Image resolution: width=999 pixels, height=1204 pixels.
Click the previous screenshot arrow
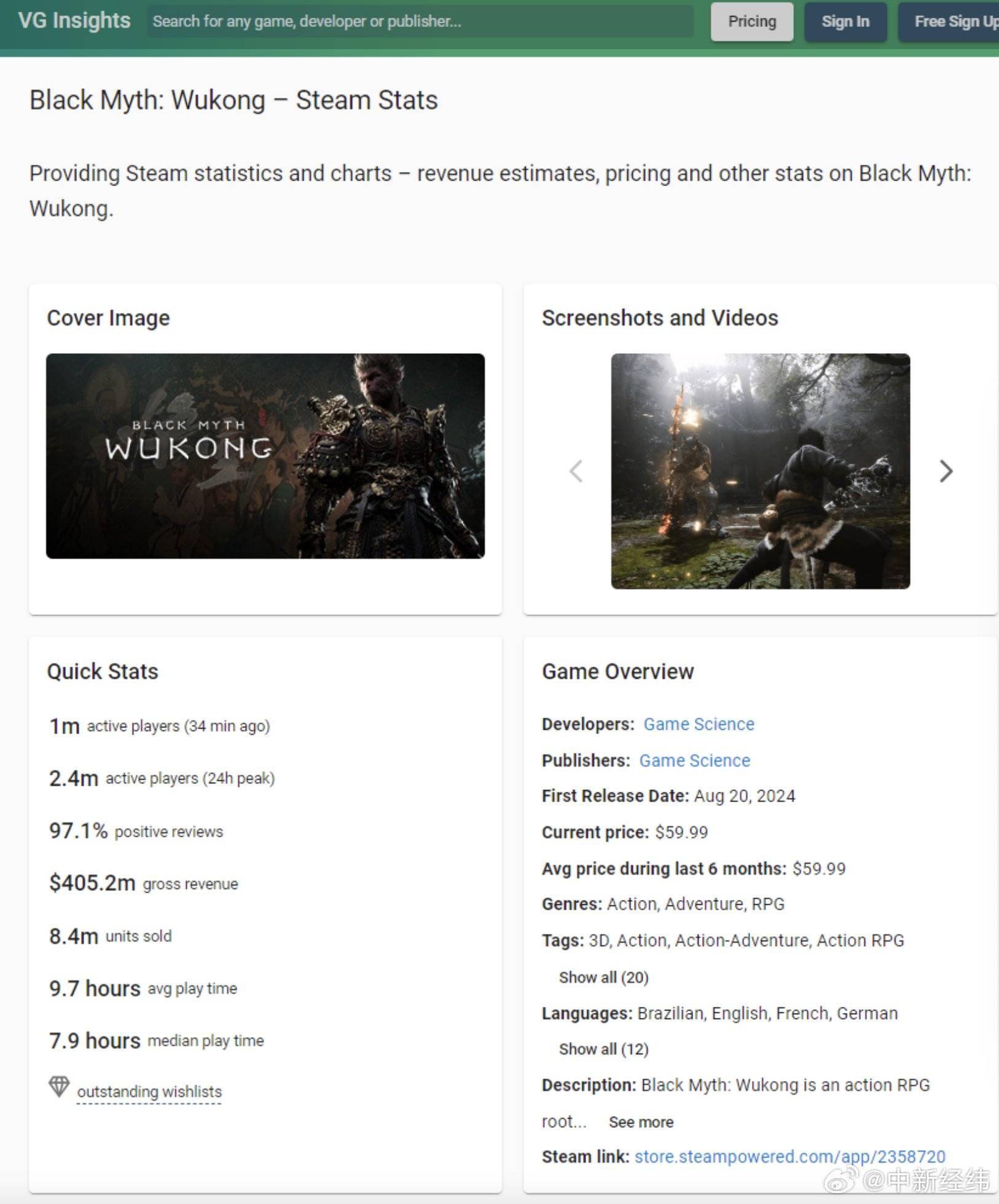576,471
